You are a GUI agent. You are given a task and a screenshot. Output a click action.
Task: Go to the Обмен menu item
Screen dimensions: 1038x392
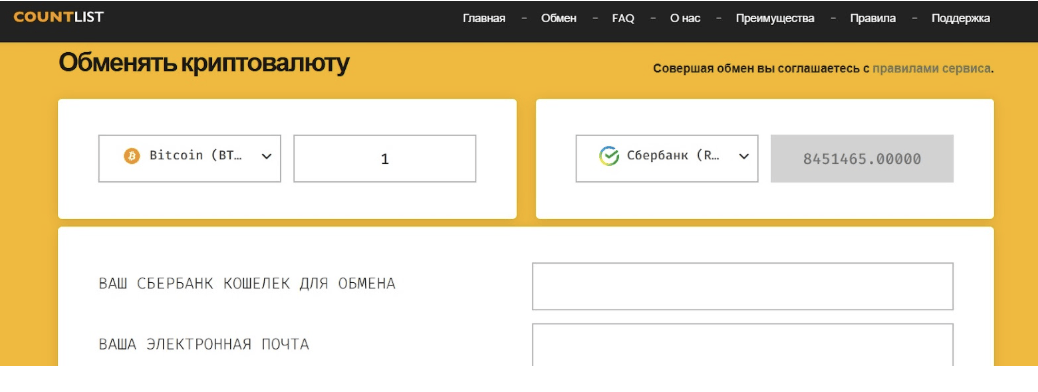tap(559, 19)
